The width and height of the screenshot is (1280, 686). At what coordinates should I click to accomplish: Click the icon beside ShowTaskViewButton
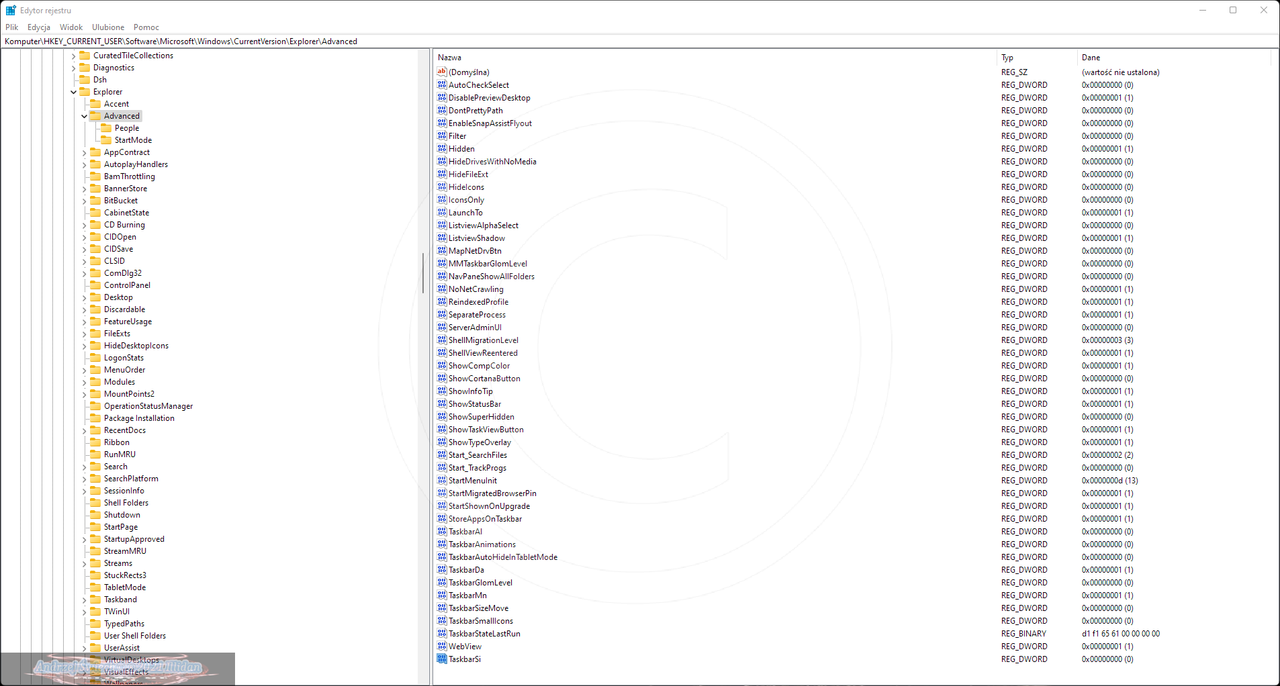[441, 430]
